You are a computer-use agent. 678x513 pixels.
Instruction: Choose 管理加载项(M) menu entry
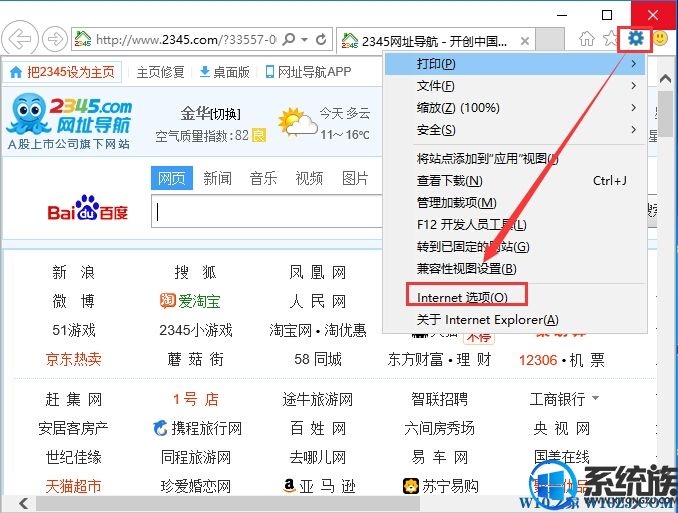515,203
